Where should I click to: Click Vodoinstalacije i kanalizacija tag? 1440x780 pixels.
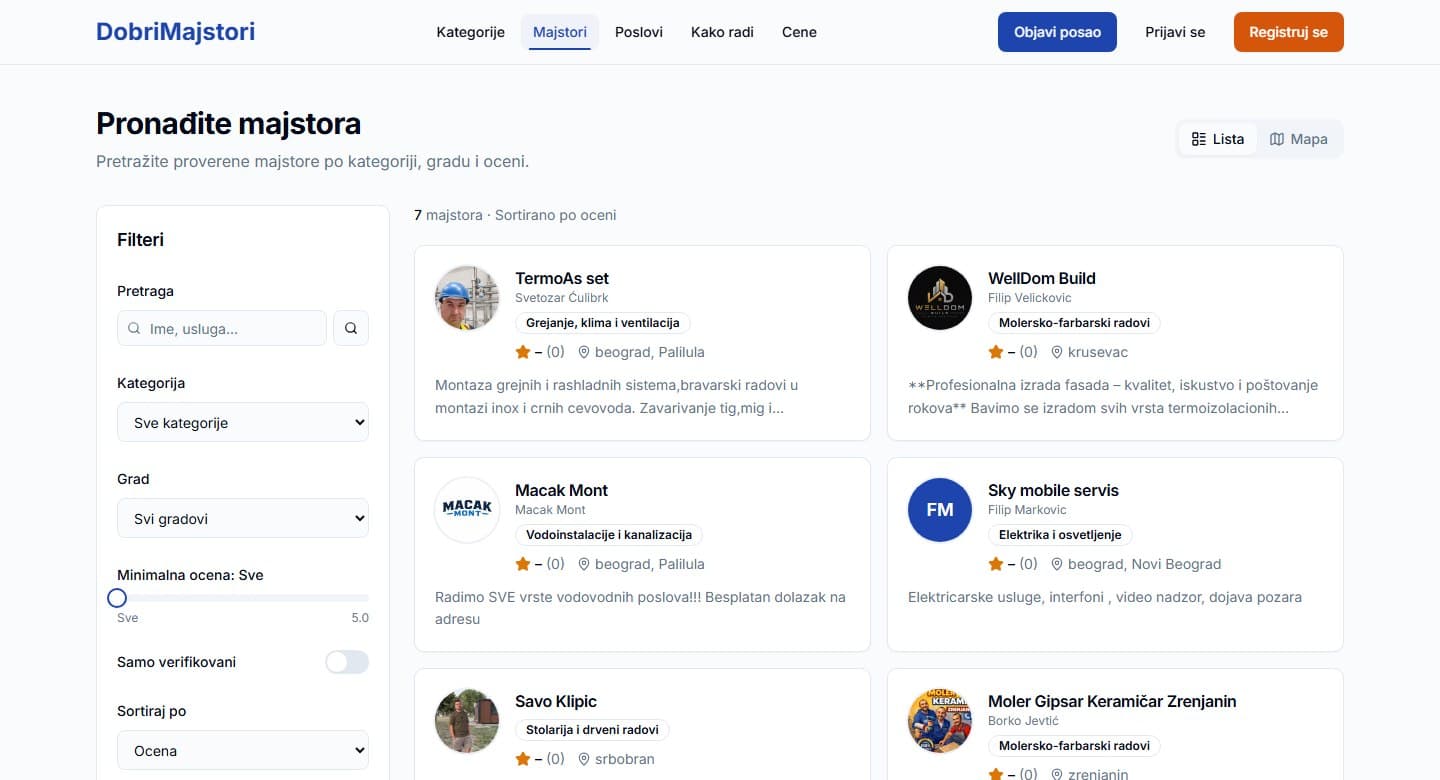[x=609, y=535]
